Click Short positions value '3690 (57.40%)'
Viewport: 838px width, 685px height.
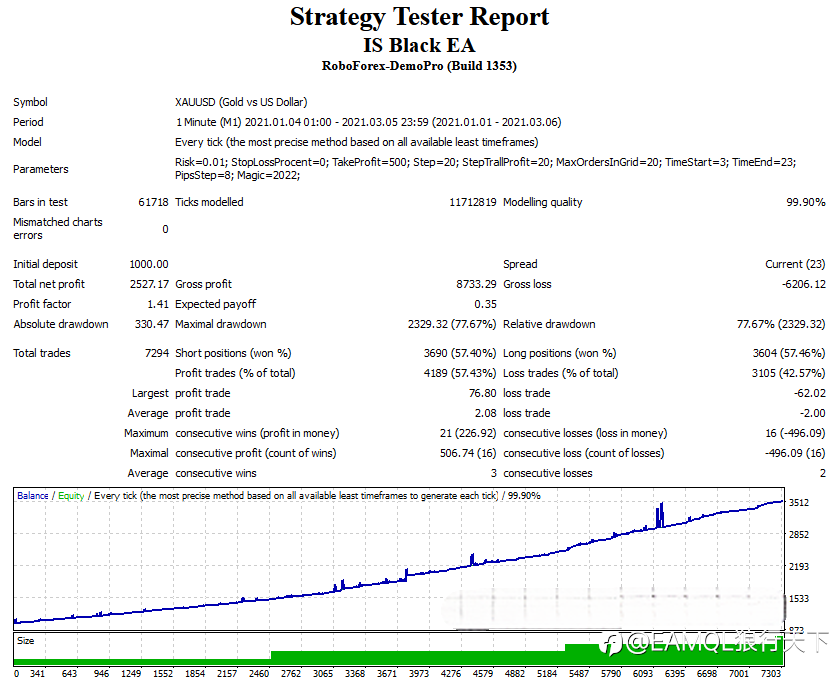(460, 353)
